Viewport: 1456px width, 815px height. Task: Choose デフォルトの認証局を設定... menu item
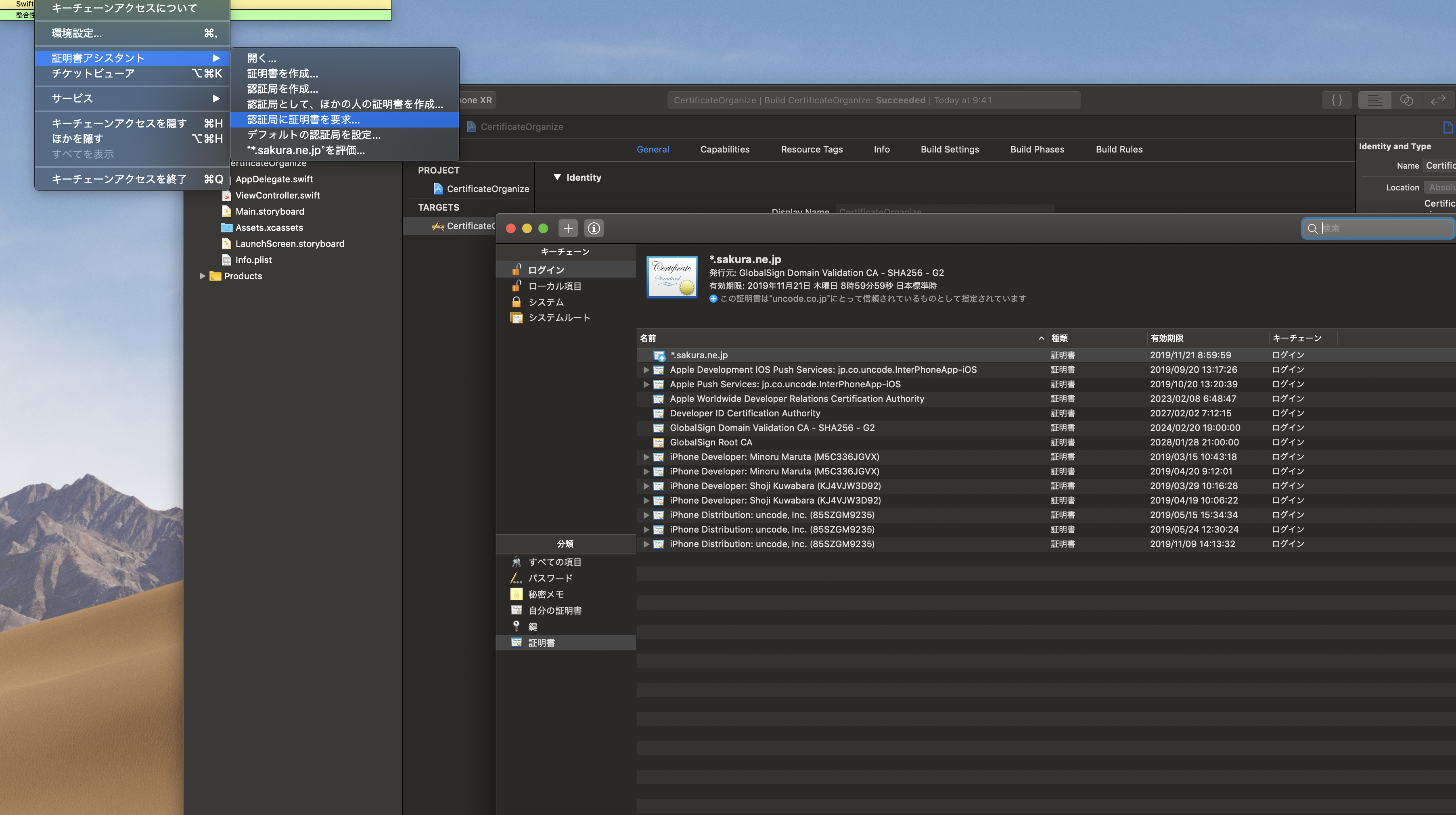click(x=344, y=135)
